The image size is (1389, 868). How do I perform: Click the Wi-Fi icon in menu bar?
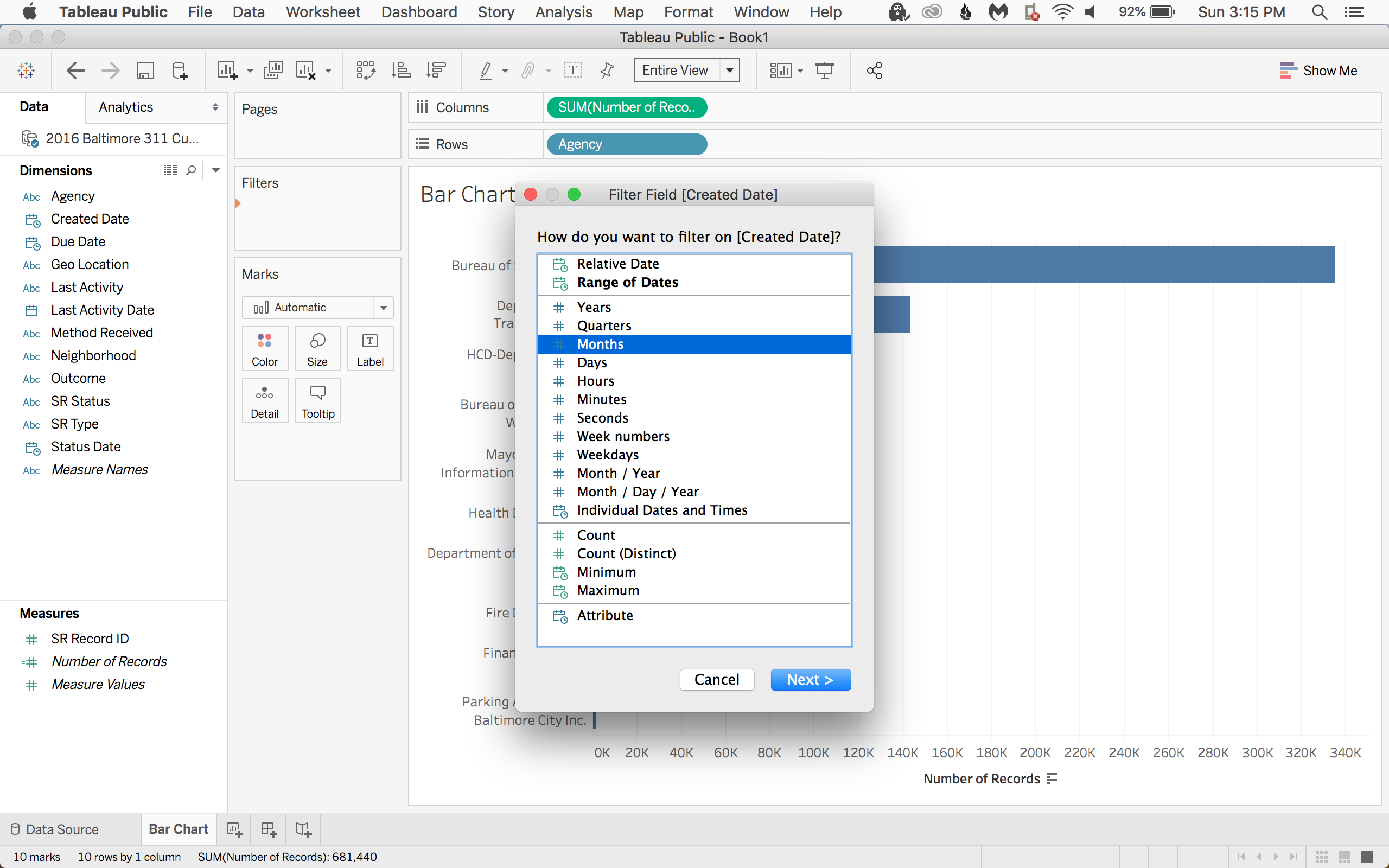pos(1062,12)
